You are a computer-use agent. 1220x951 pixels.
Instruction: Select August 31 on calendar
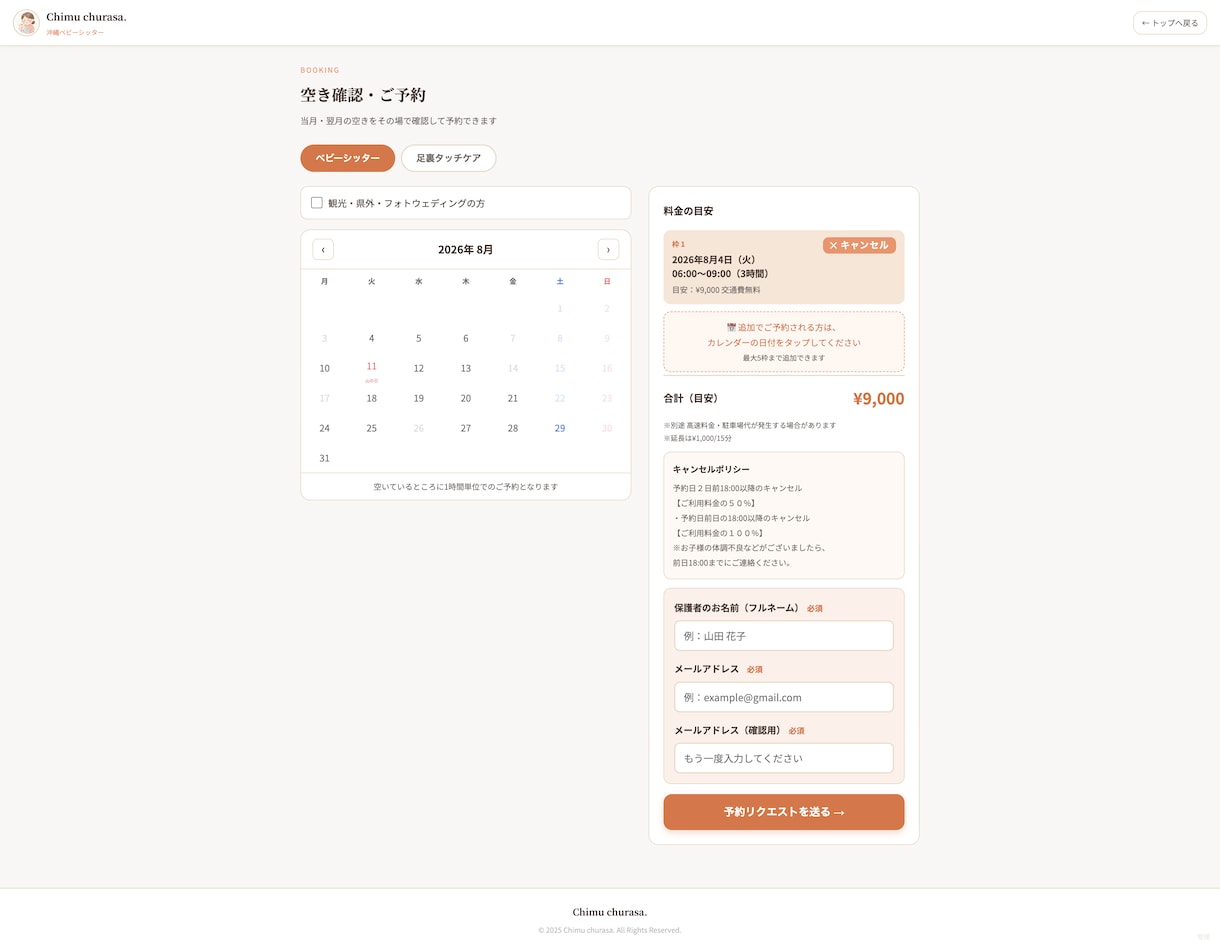(x=324, y=458)
